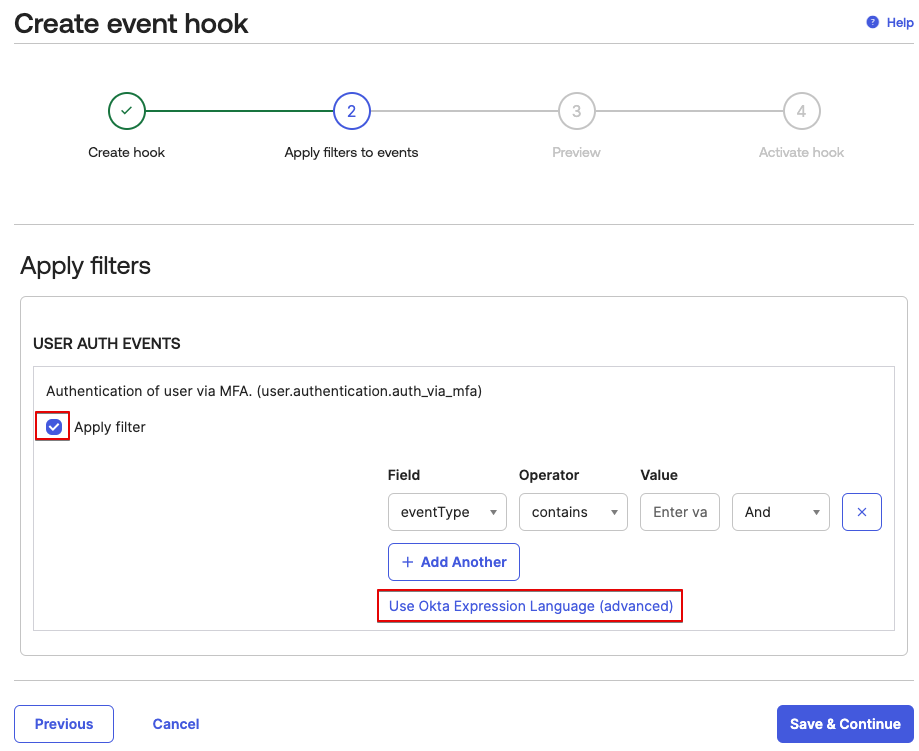
Task: Select the step 2 circle in the wizard
Action: [352, 111]
